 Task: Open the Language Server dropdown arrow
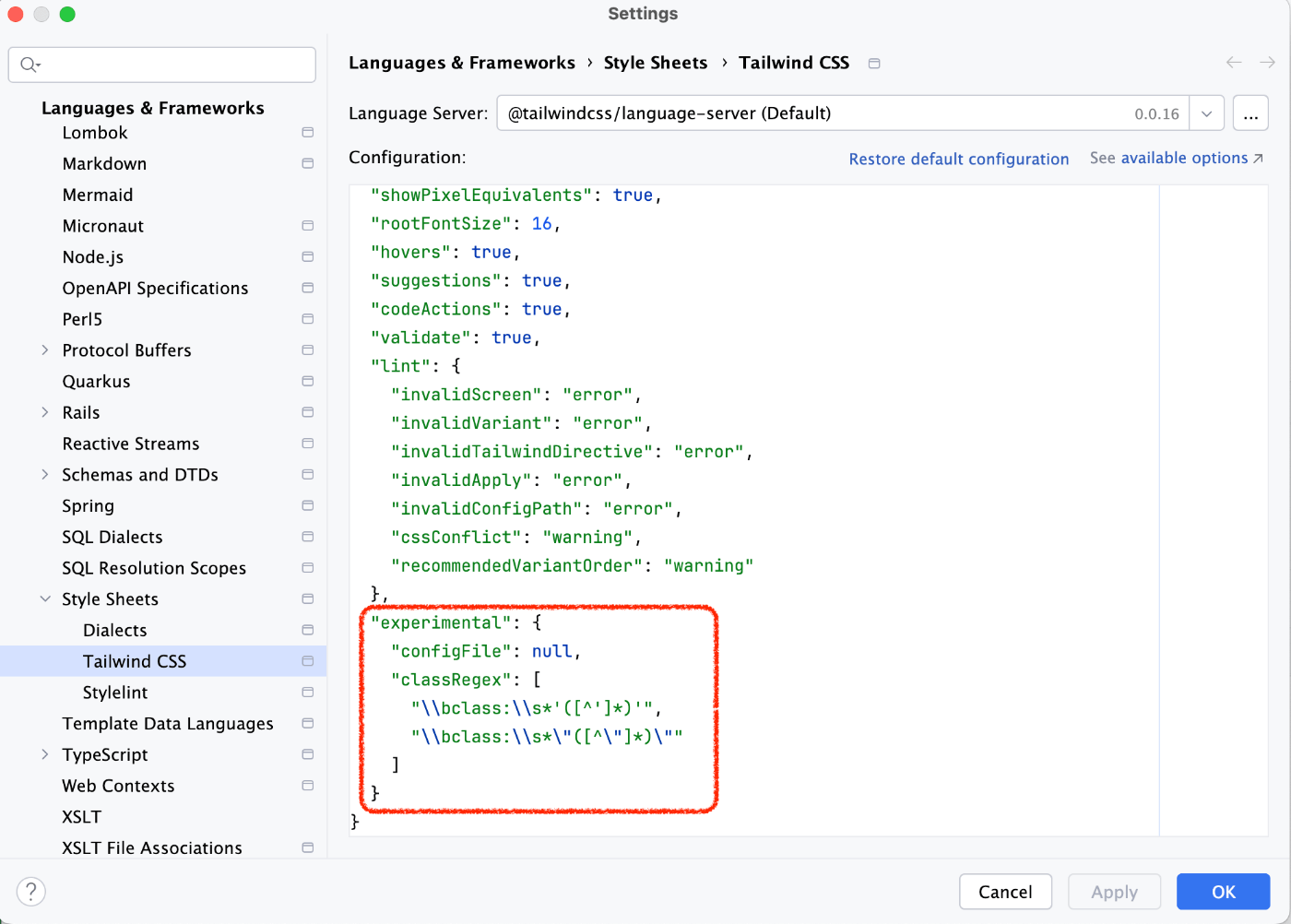[1206, 113]
